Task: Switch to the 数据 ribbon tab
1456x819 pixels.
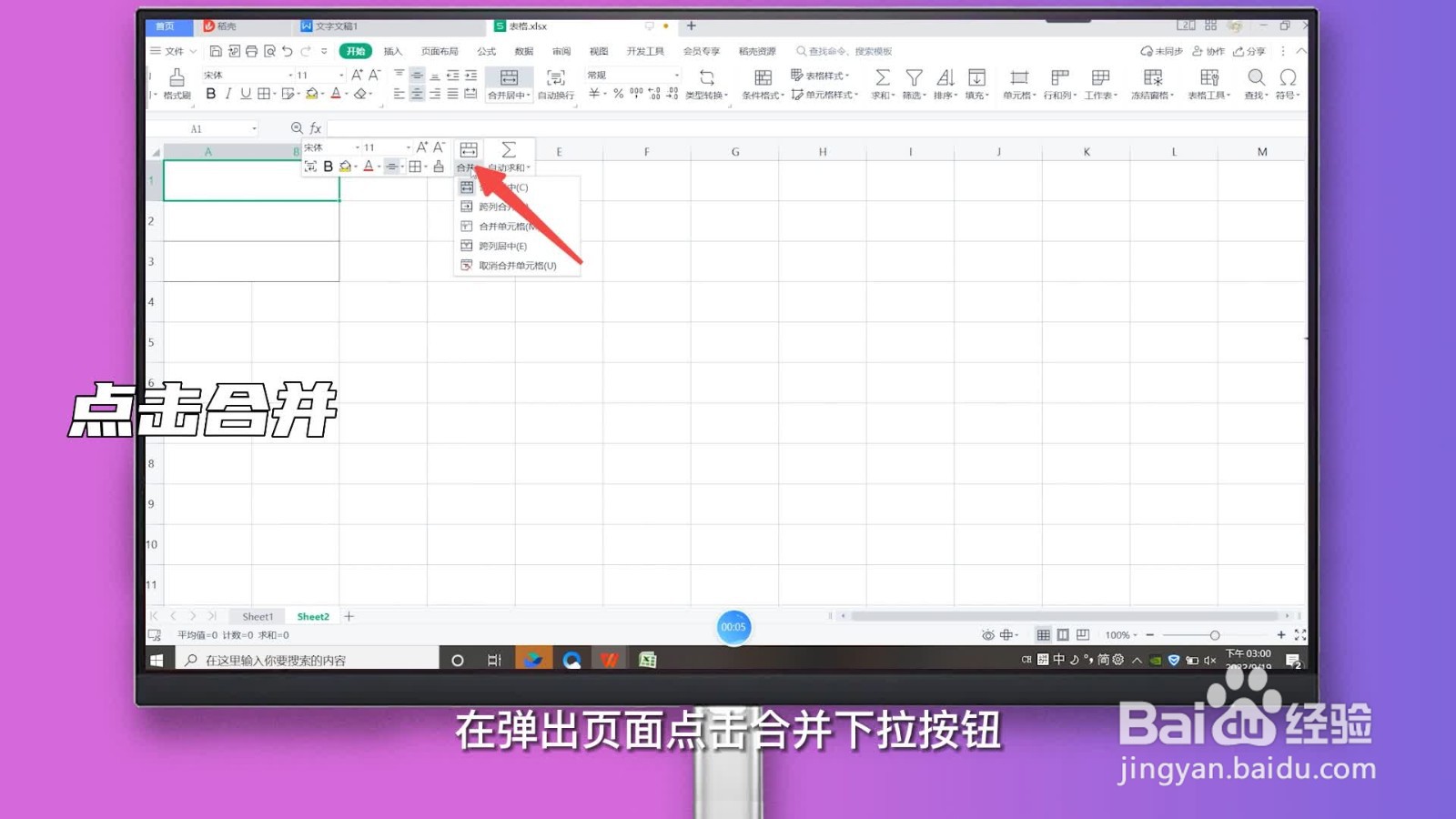Action: click(x=524, y=51)
